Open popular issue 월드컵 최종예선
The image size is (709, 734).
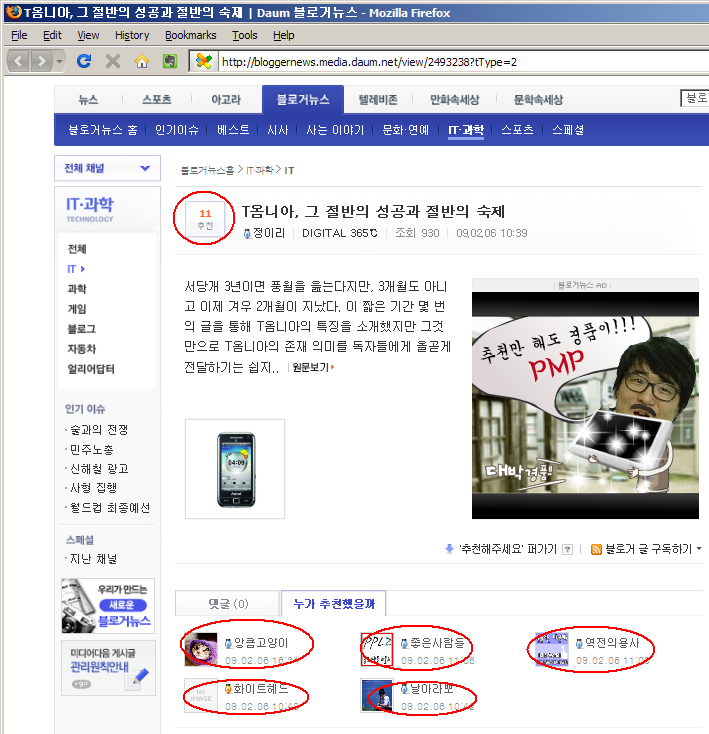[110, 508]
